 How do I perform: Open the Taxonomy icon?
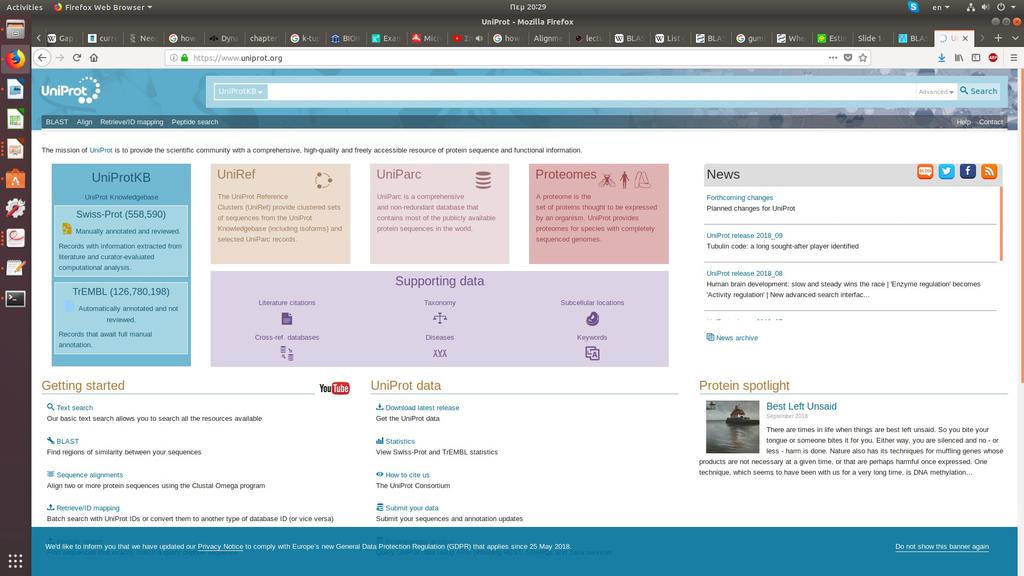click(440, 318)
